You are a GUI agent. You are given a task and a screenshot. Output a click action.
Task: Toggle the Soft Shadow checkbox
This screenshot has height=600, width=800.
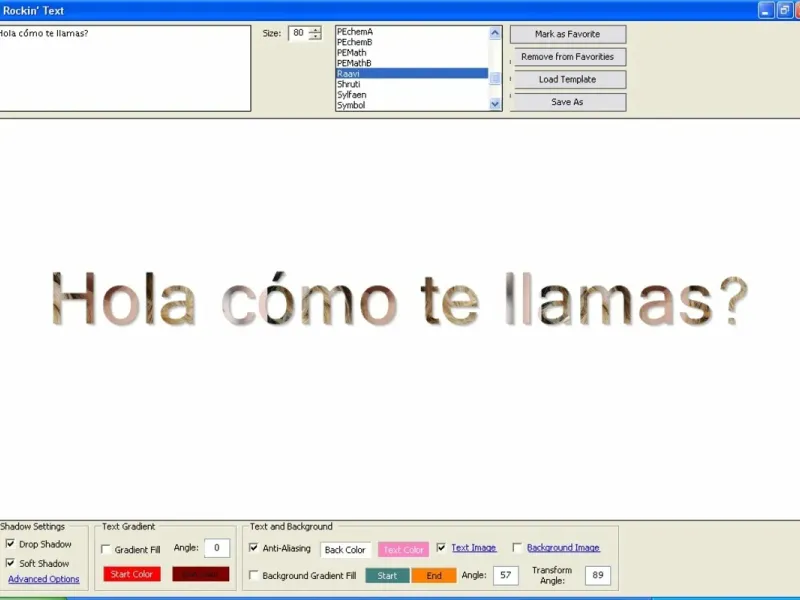point(10,563)
